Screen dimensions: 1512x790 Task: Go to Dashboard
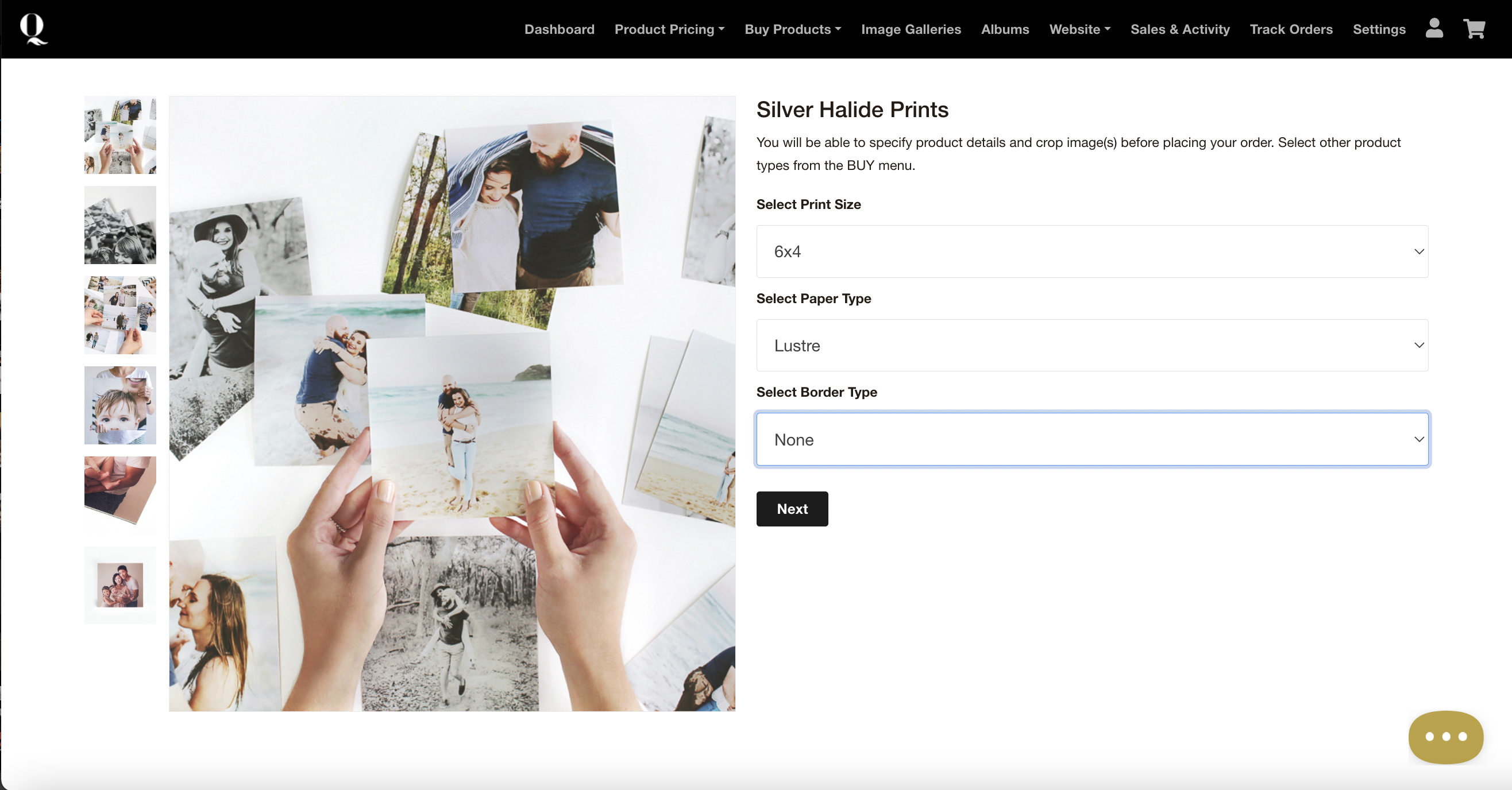pos(559,29)
